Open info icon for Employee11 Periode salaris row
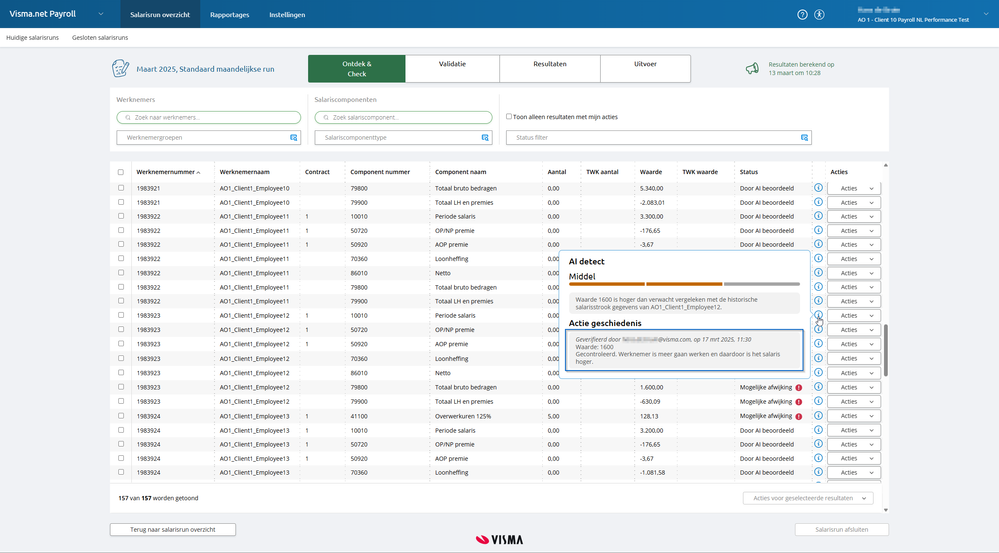The height and width of the screenshot is (553, 999). point(818,216)
